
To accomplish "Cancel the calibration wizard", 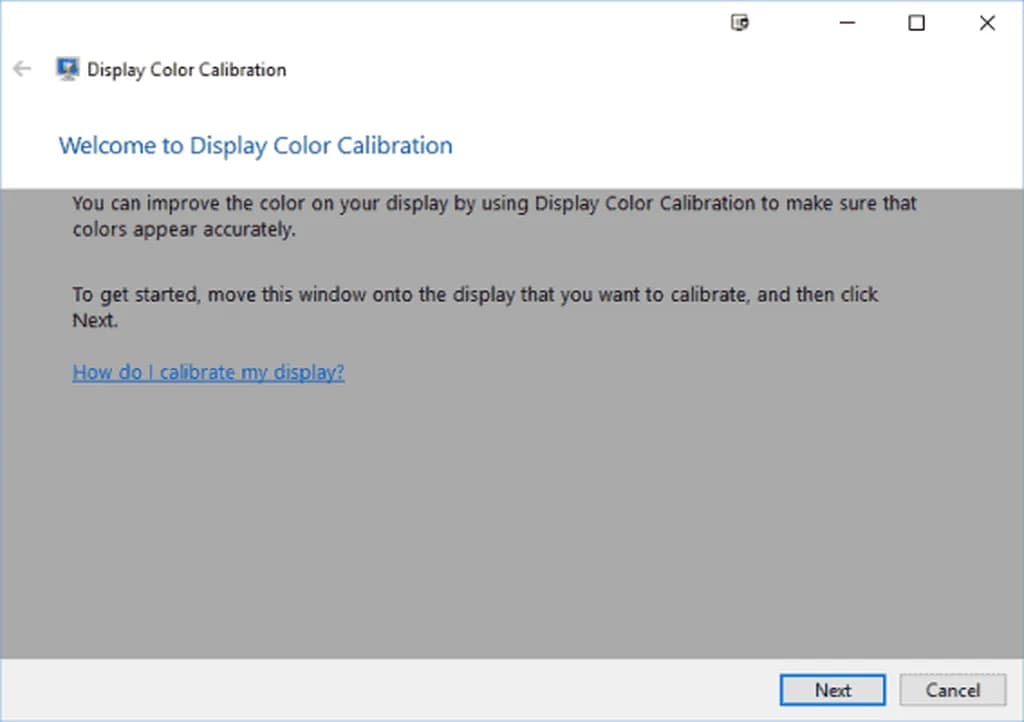I will click(x=952, y=690).
